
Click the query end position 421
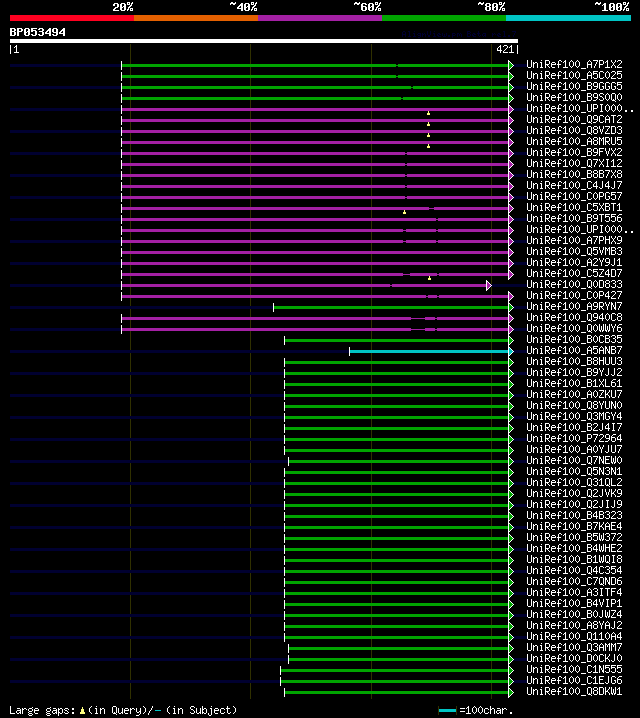click(x=505, y=49)
